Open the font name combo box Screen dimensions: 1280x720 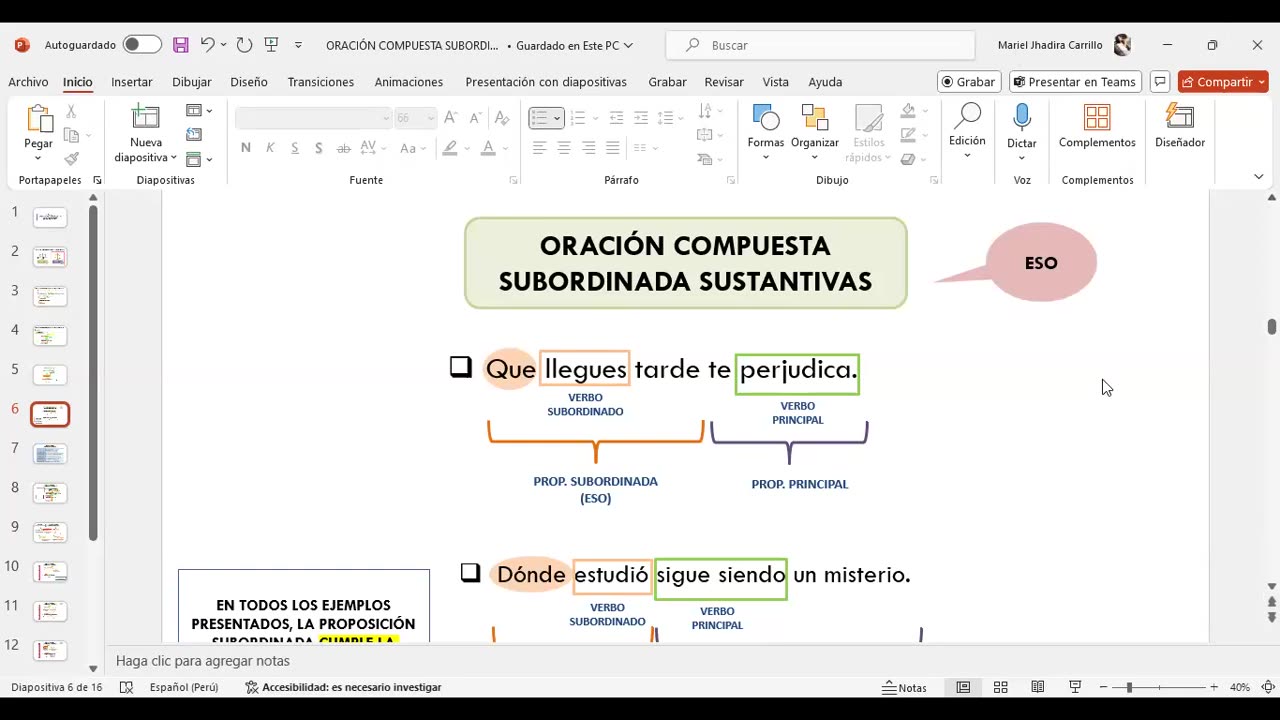click(313, 118)
